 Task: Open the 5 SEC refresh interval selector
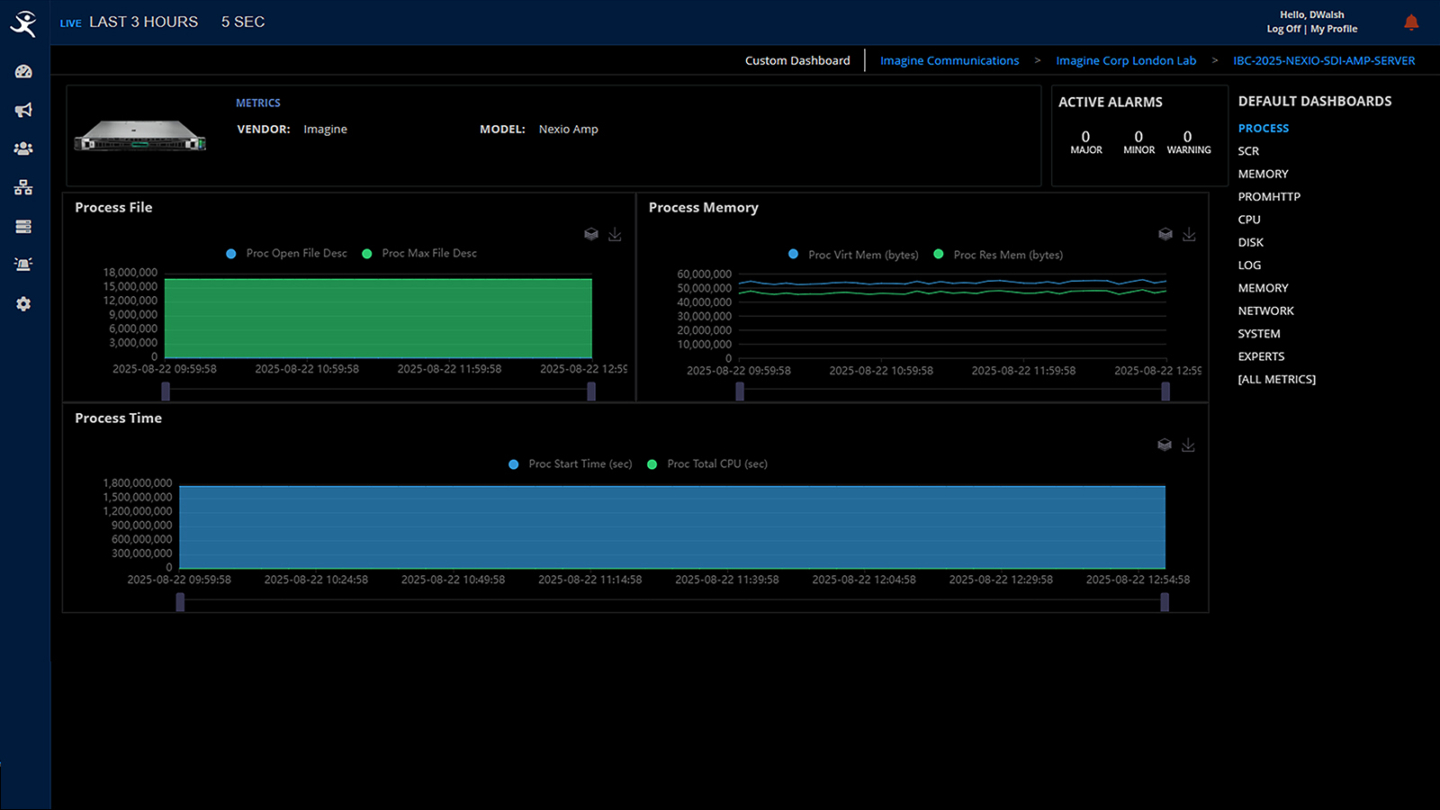click(243, 22)
